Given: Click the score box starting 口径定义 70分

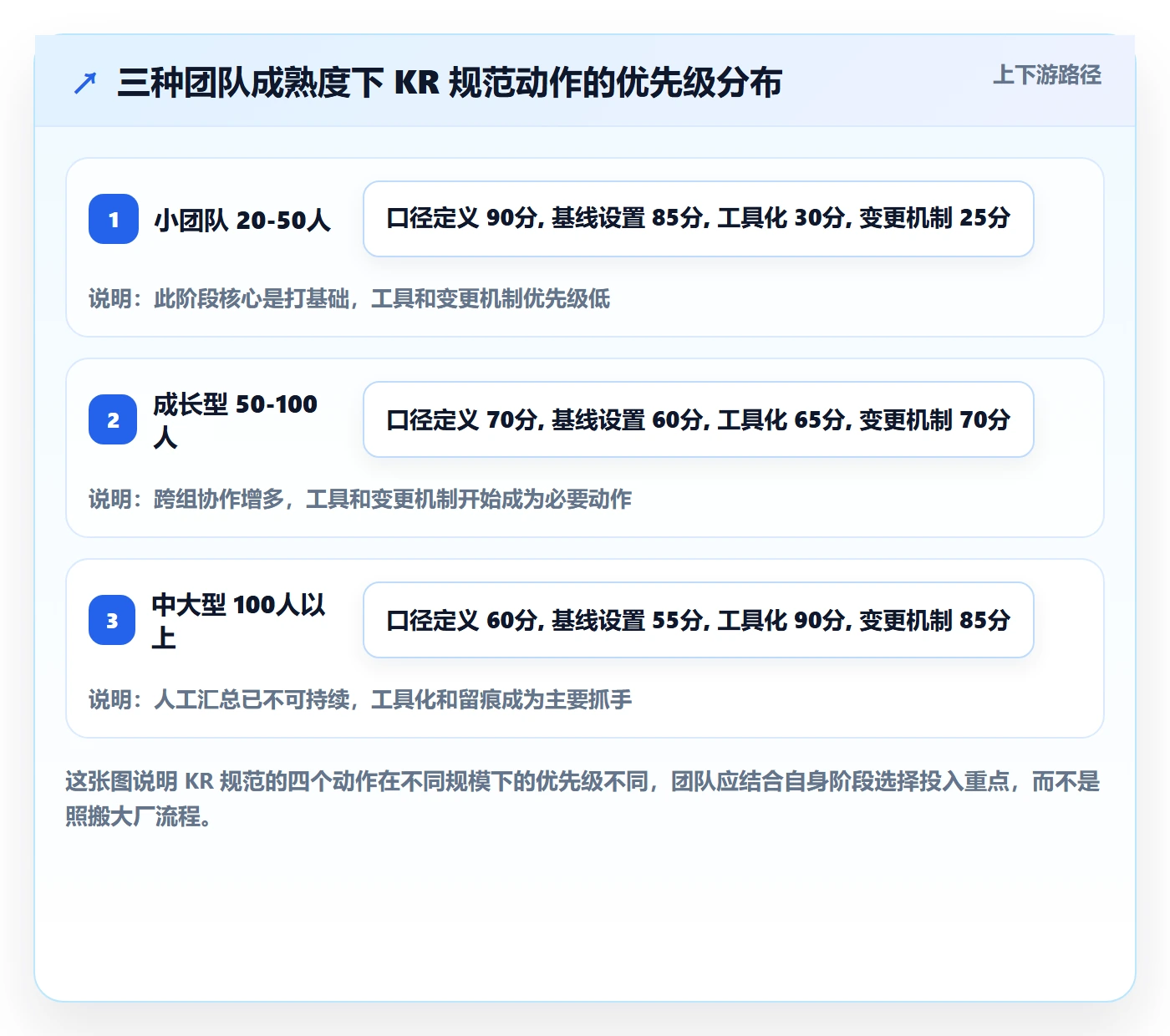Looking at the screenshot, I should (x=699, y=419).
